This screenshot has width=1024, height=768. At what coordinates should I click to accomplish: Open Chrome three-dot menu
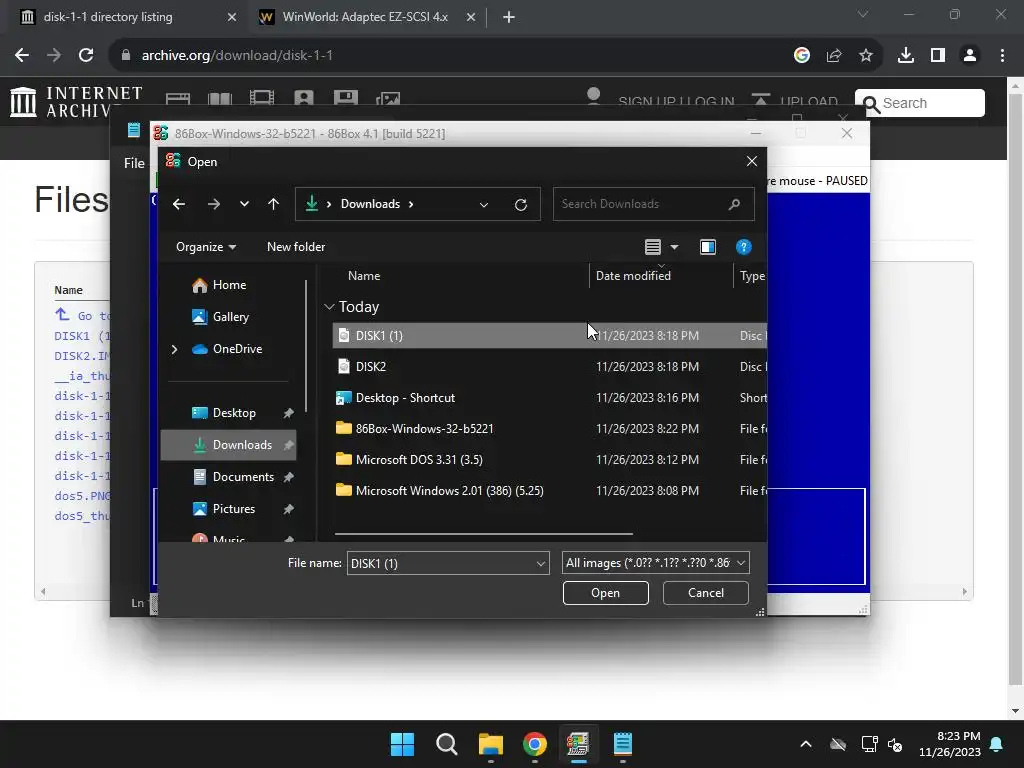[1002, 56]
